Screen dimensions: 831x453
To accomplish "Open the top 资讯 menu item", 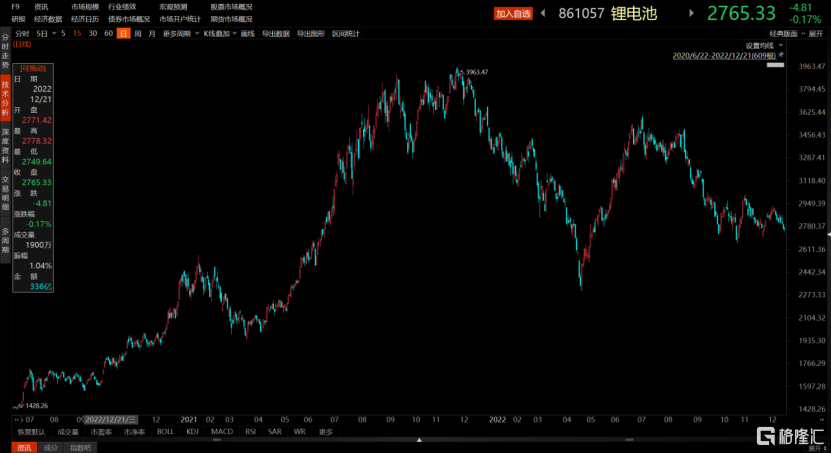I will click(41, 7).
